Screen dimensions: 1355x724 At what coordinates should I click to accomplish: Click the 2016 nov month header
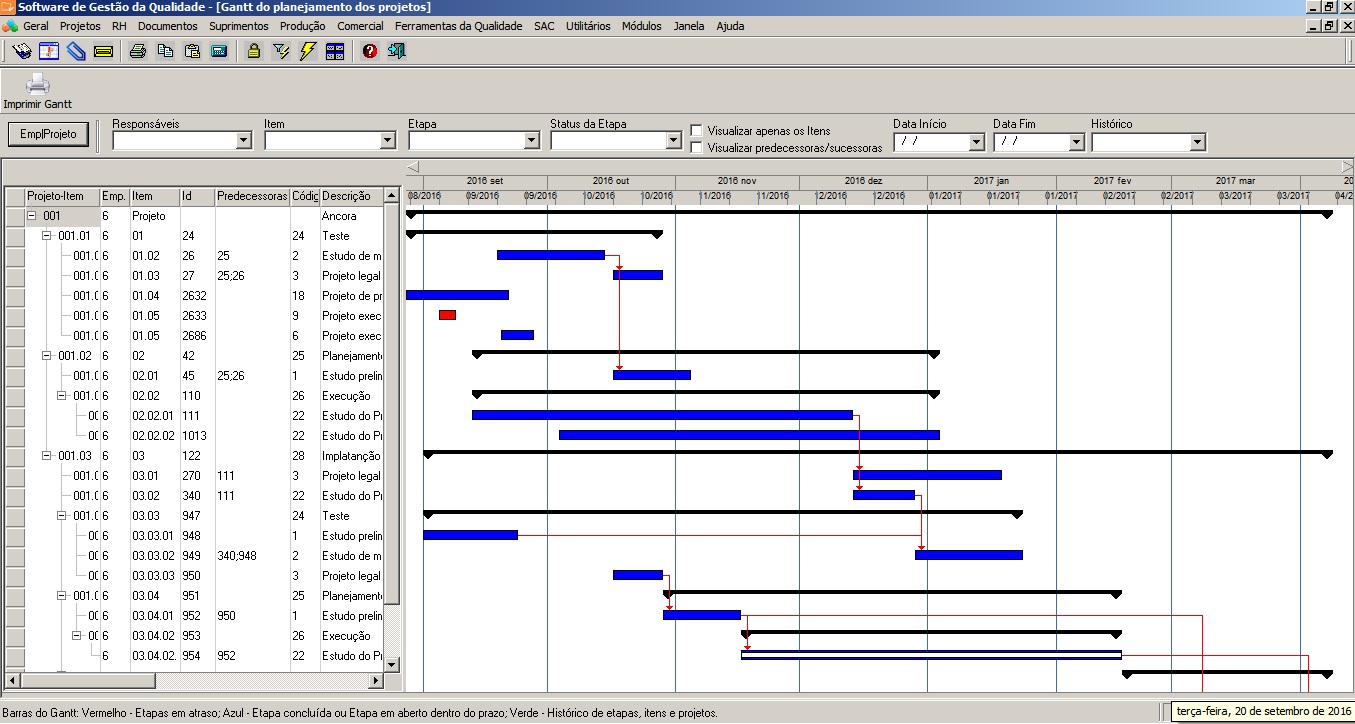point(737,181)
